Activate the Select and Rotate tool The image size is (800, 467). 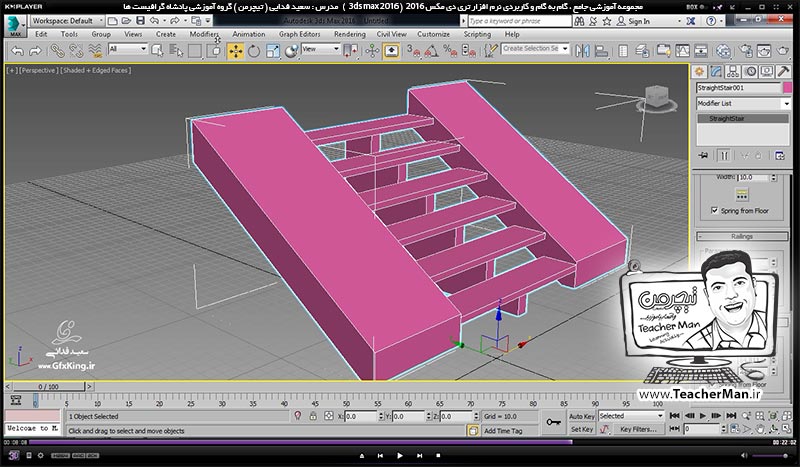coord(254,51)
